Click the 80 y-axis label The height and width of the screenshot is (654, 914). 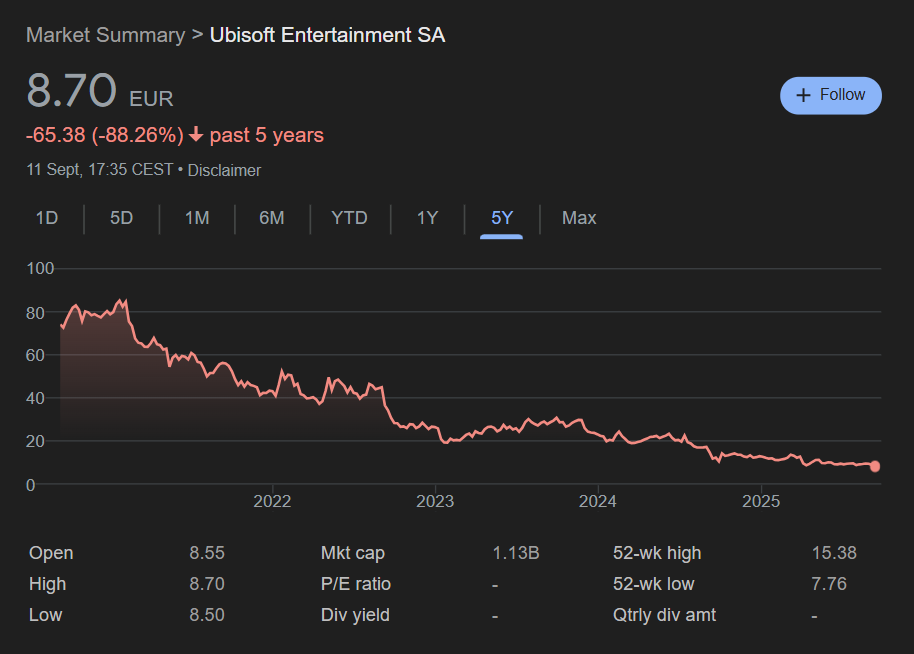36,313
